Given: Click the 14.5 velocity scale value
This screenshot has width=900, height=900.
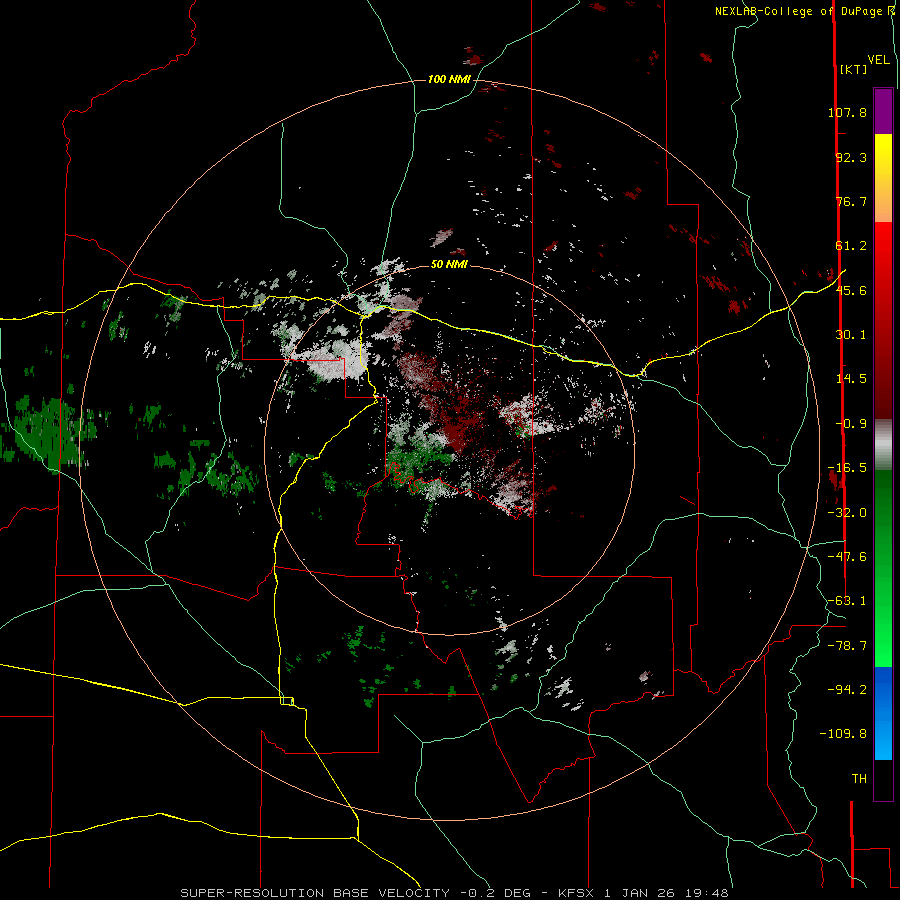Looking at the screenshot, I should pyautogui.click(x=851, y=379).
